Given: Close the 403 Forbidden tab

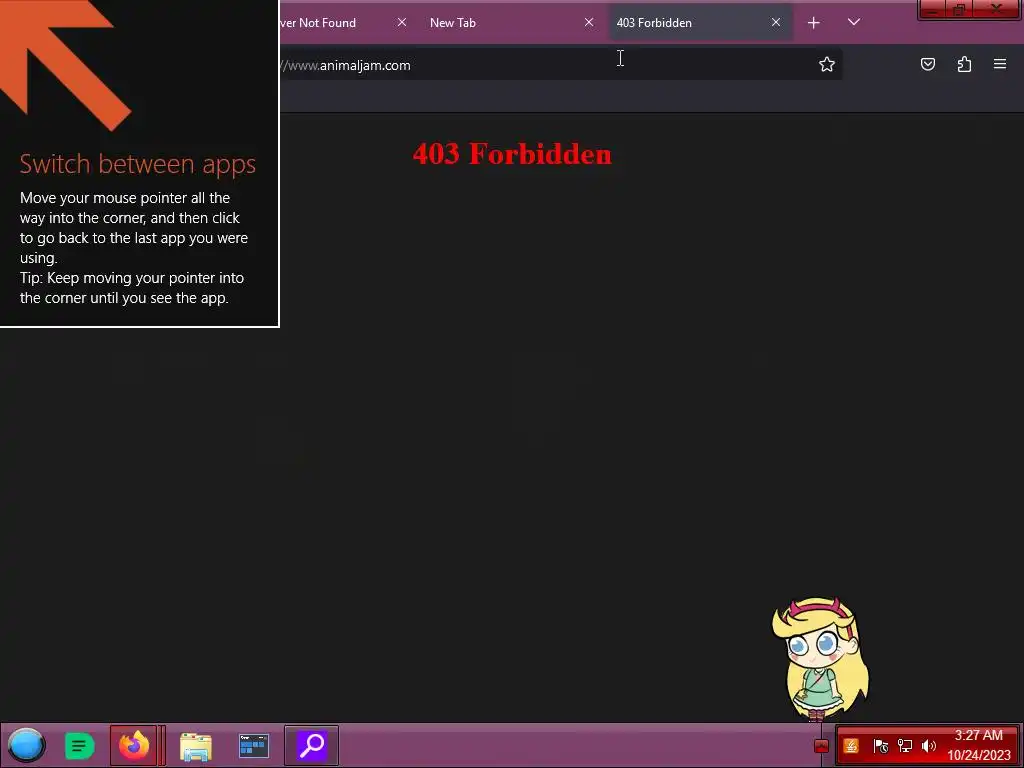Looking at the screenshot, I should pyautogui.click(x=776, y=22).
